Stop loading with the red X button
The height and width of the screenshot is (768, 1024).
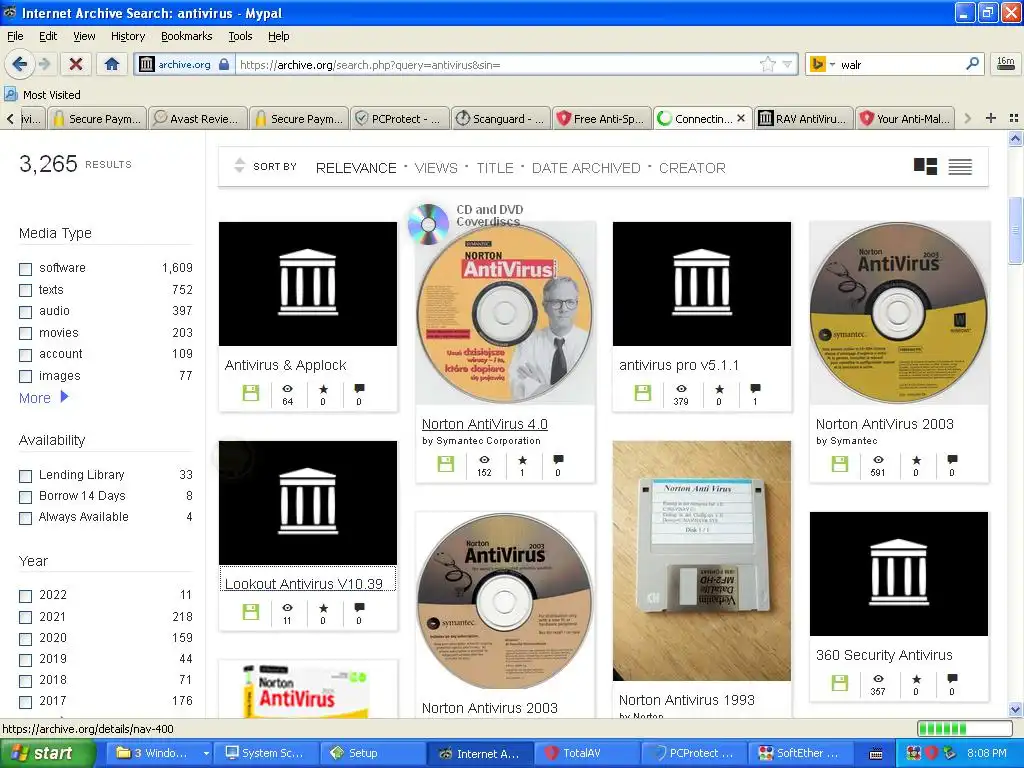click(x=76, y=64)
